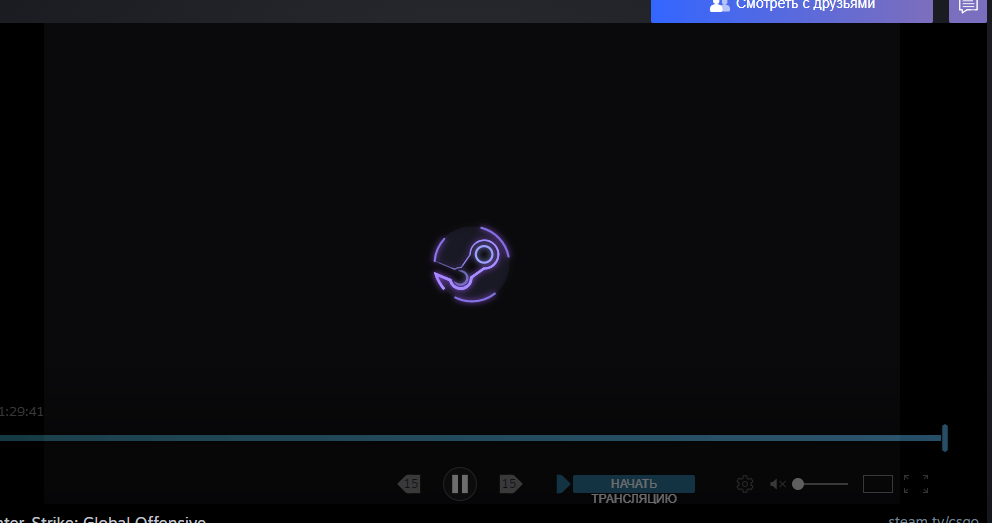Click the 'НАЧАТЬ ТРАНСЛЯЦИЮ' button

point(633,484)
